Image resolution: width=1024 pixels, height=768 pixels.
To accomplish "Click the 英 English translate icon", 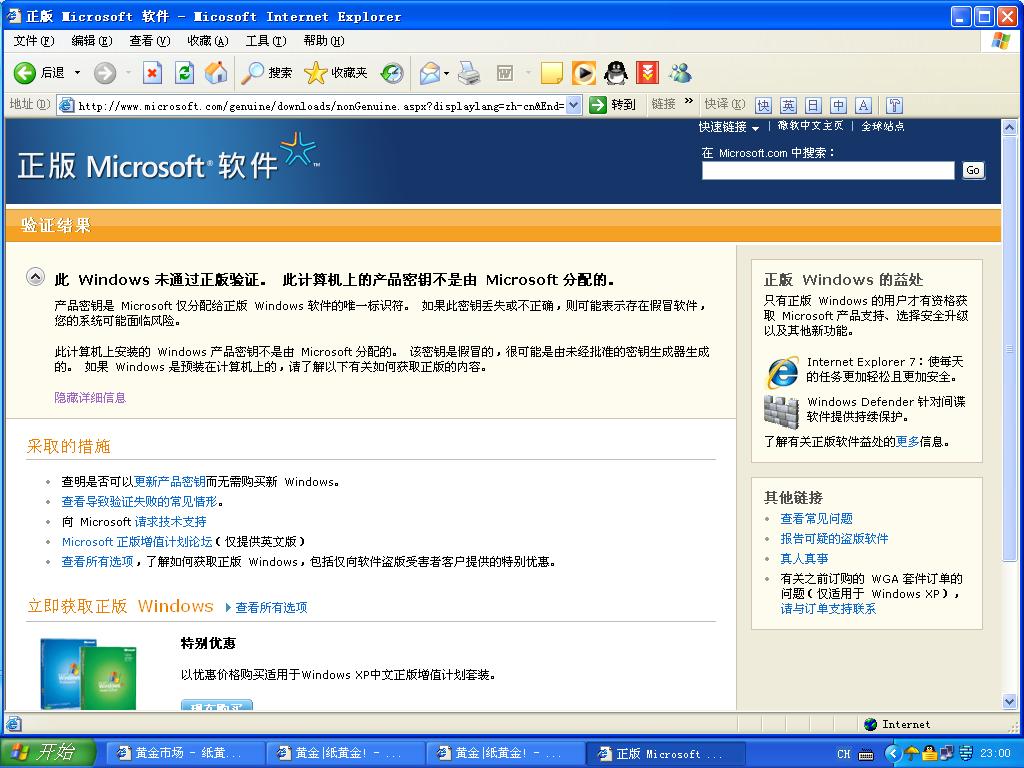I will point(788,105).
